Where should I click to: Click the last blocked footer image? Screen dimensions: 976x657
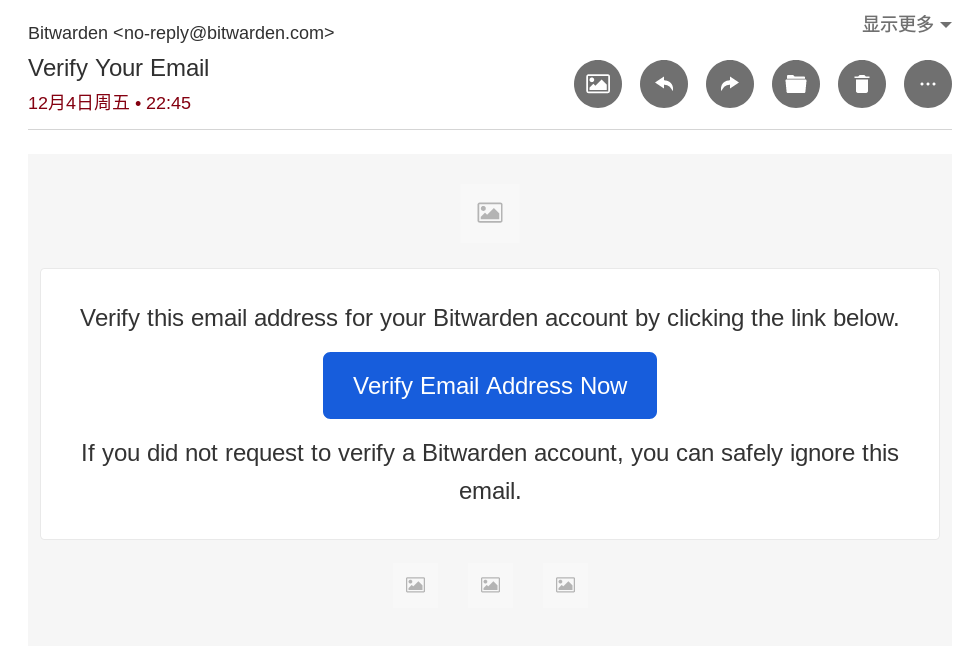pos(565,585)
